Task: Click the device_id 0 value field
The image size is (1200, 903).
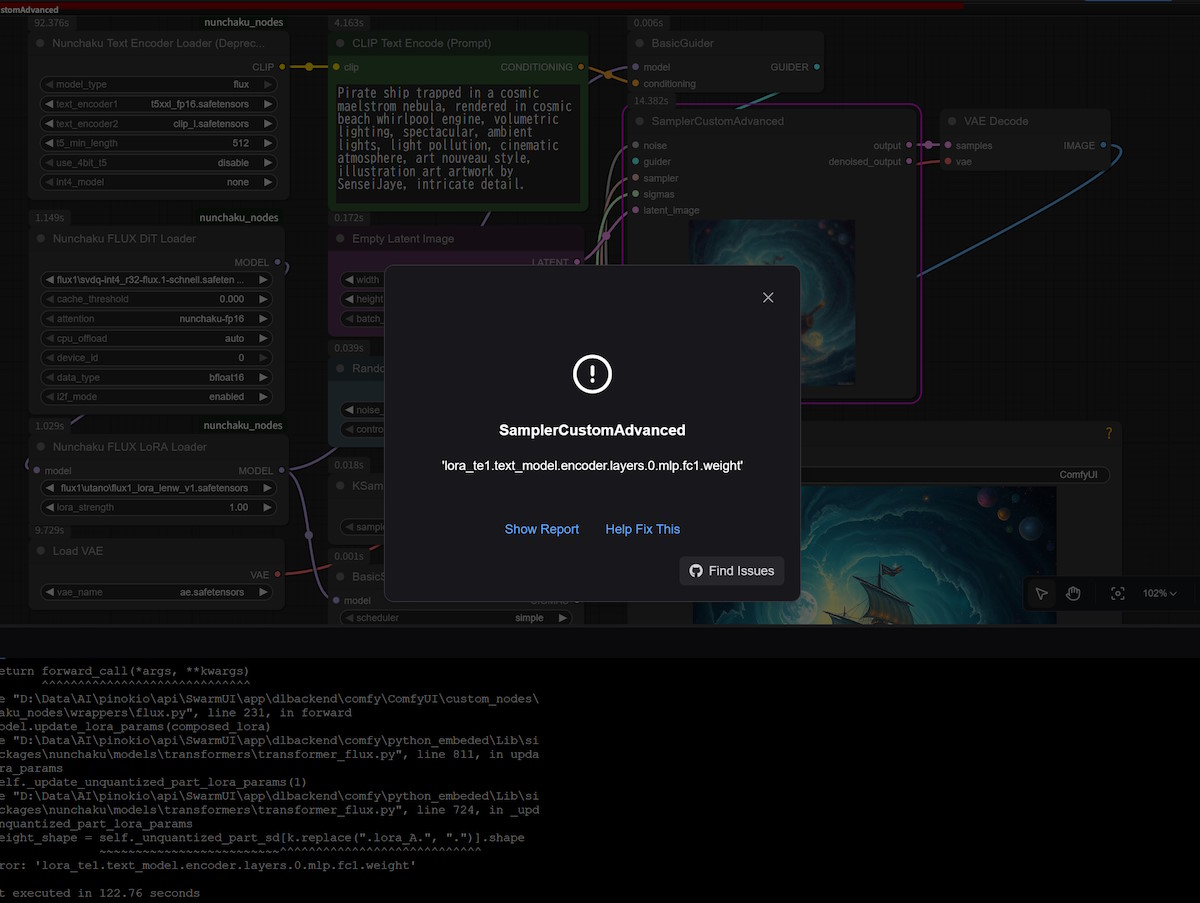Action: click(x=157, y=358)
